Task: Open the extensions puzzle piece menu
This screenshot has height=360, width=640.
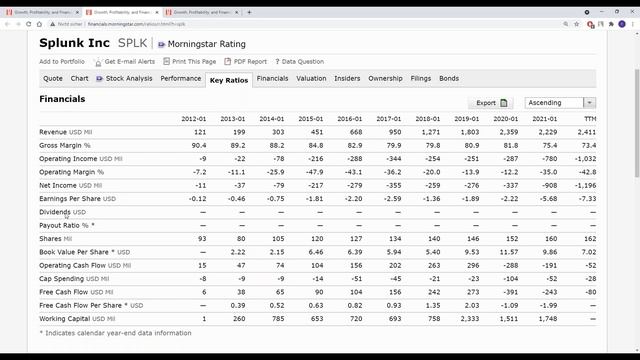Action: 611,24
